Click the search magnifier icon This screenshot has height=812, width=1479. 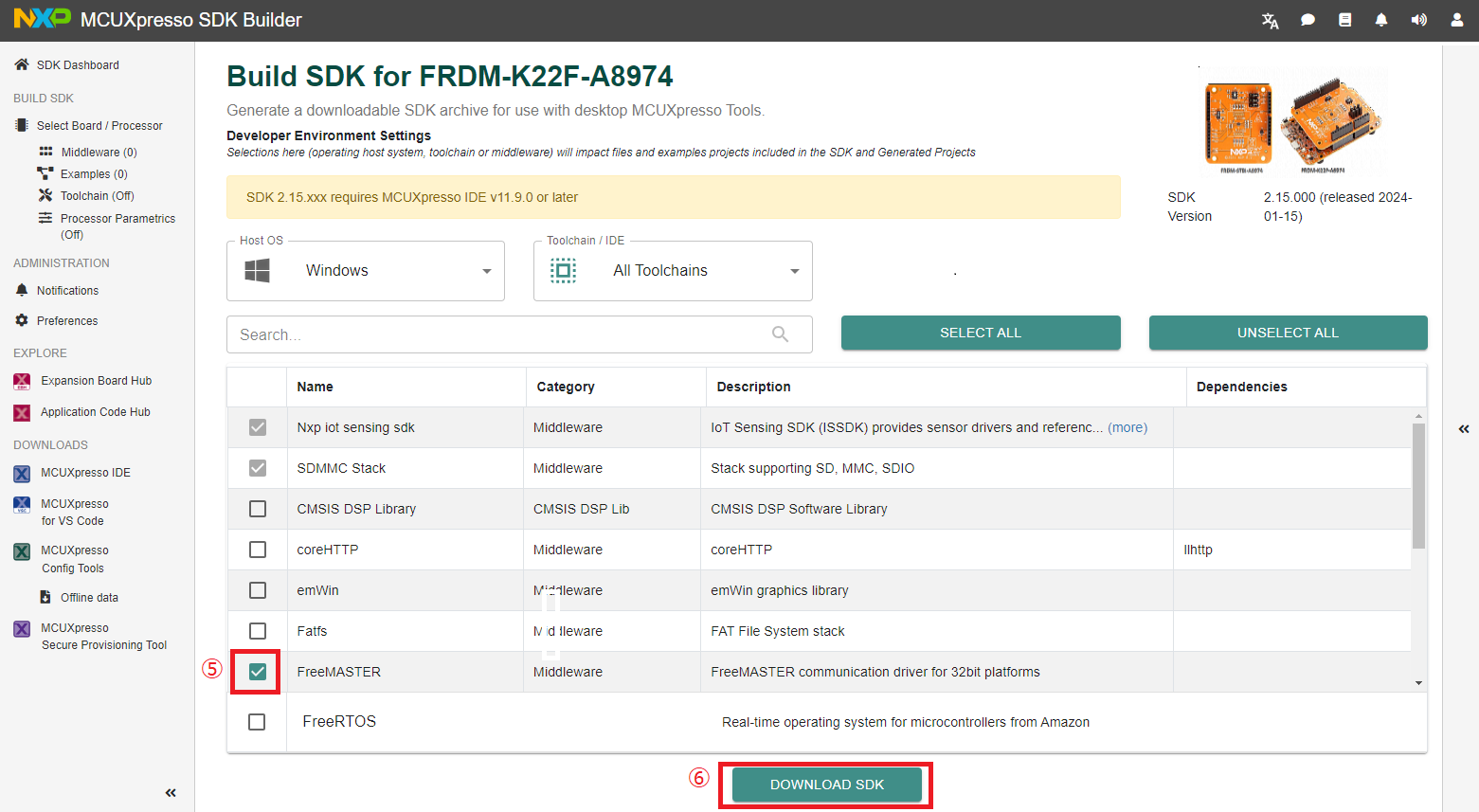click(x=780, y=334)
